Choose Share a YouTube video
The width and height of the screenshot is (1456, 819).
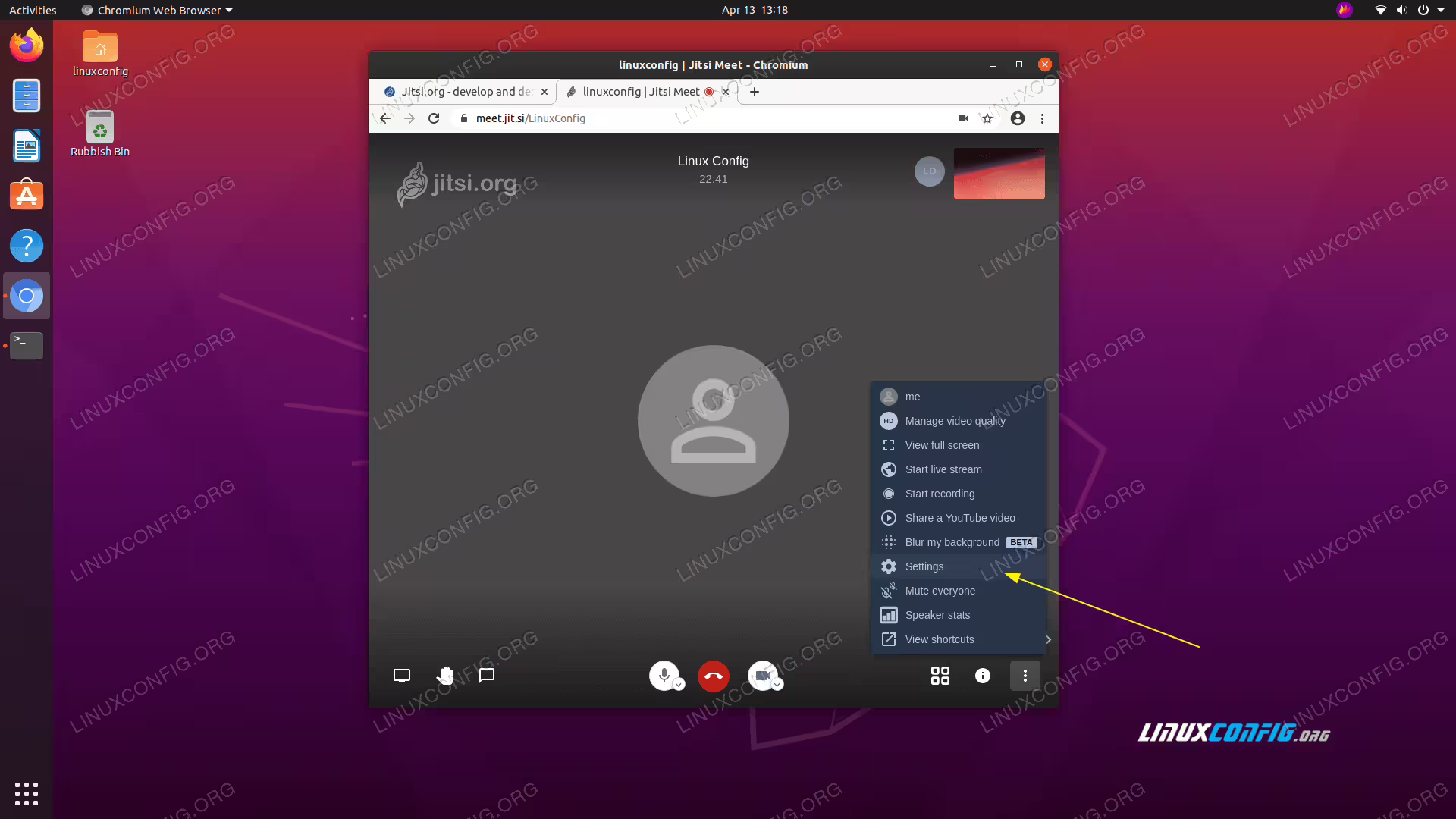[x=959, y=518]
